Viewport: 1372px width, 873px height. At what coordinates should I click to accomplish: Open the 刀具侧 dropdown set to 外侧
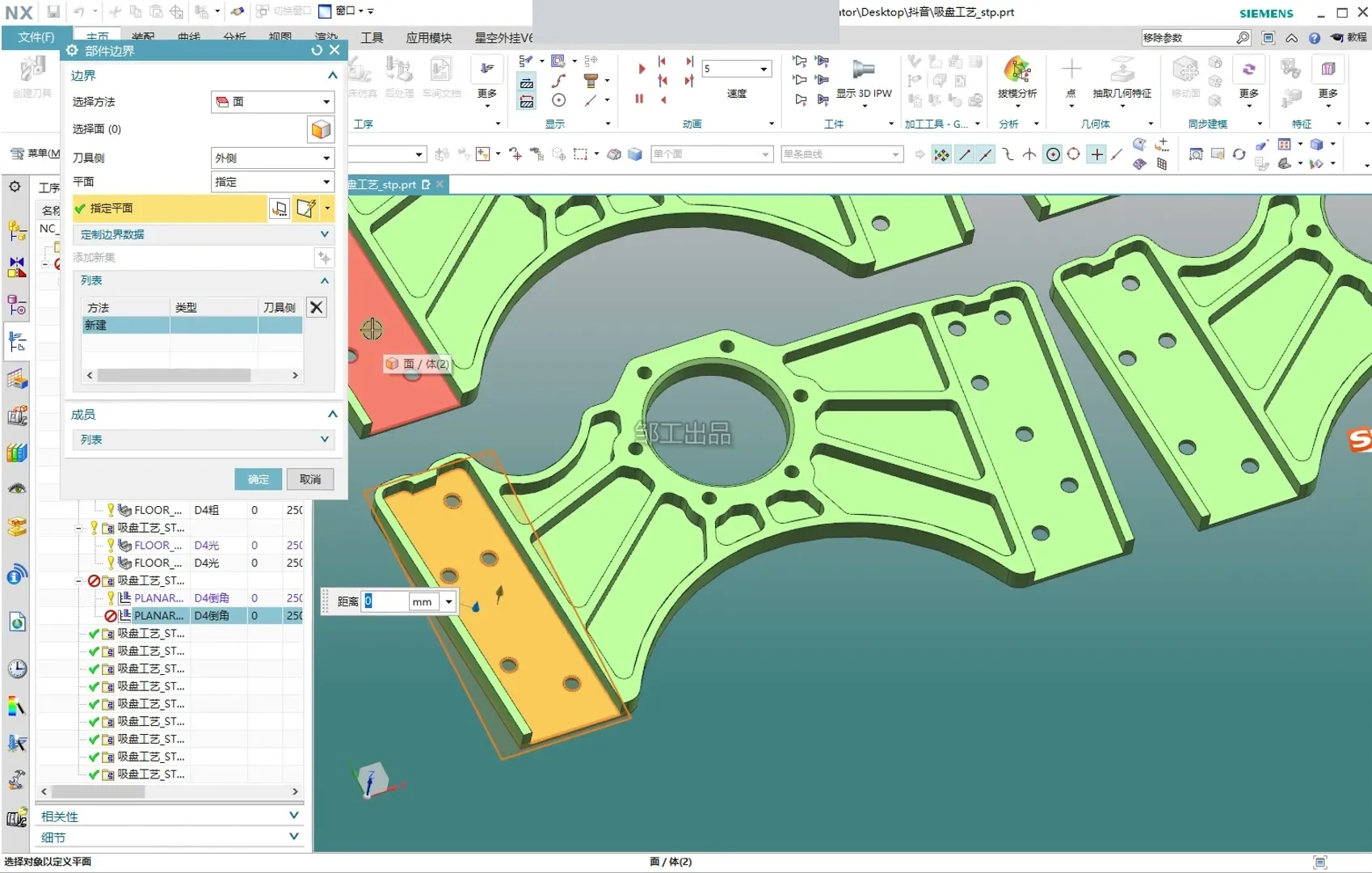point(271,158)
